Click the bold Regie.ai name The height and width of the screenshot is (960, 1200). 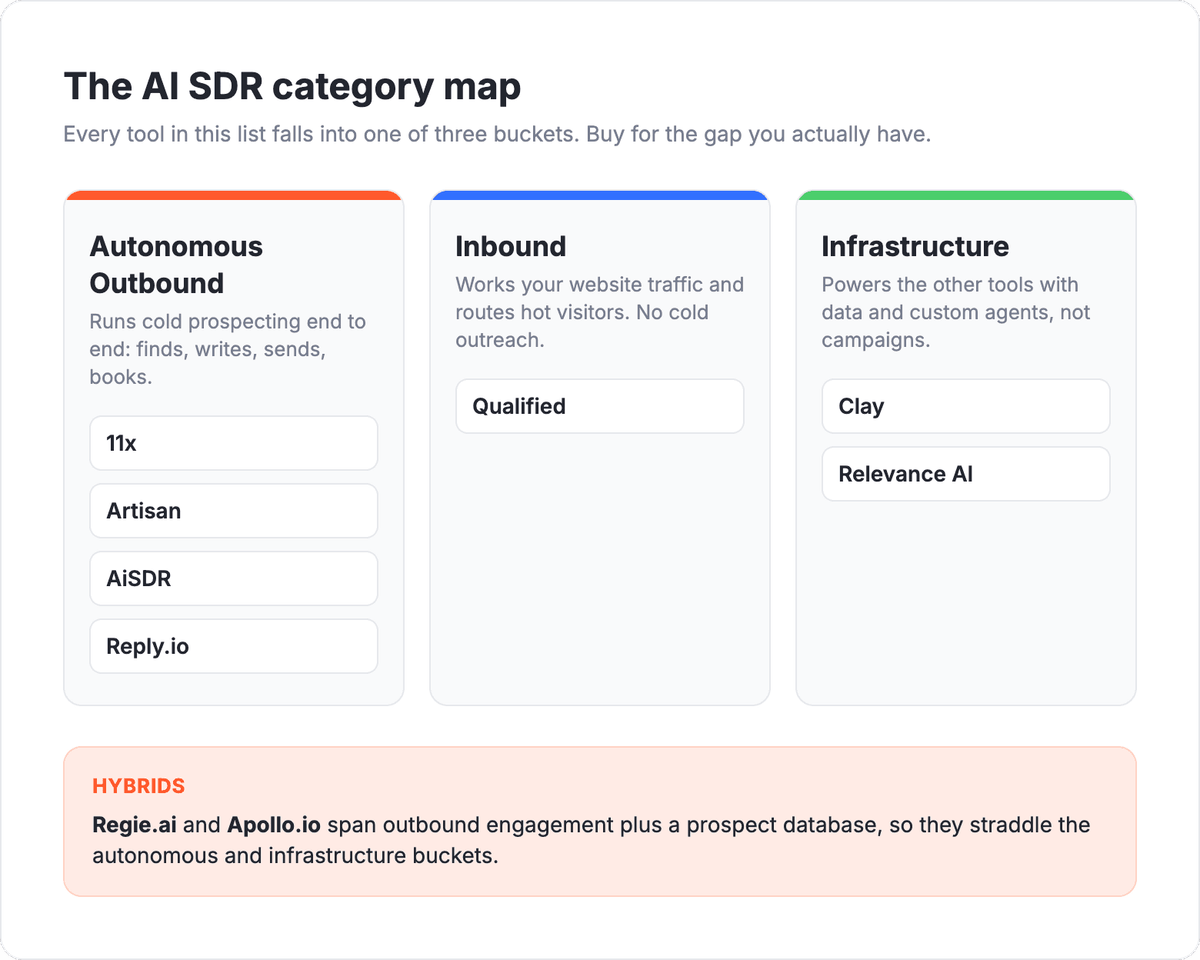tap(134, 826)
